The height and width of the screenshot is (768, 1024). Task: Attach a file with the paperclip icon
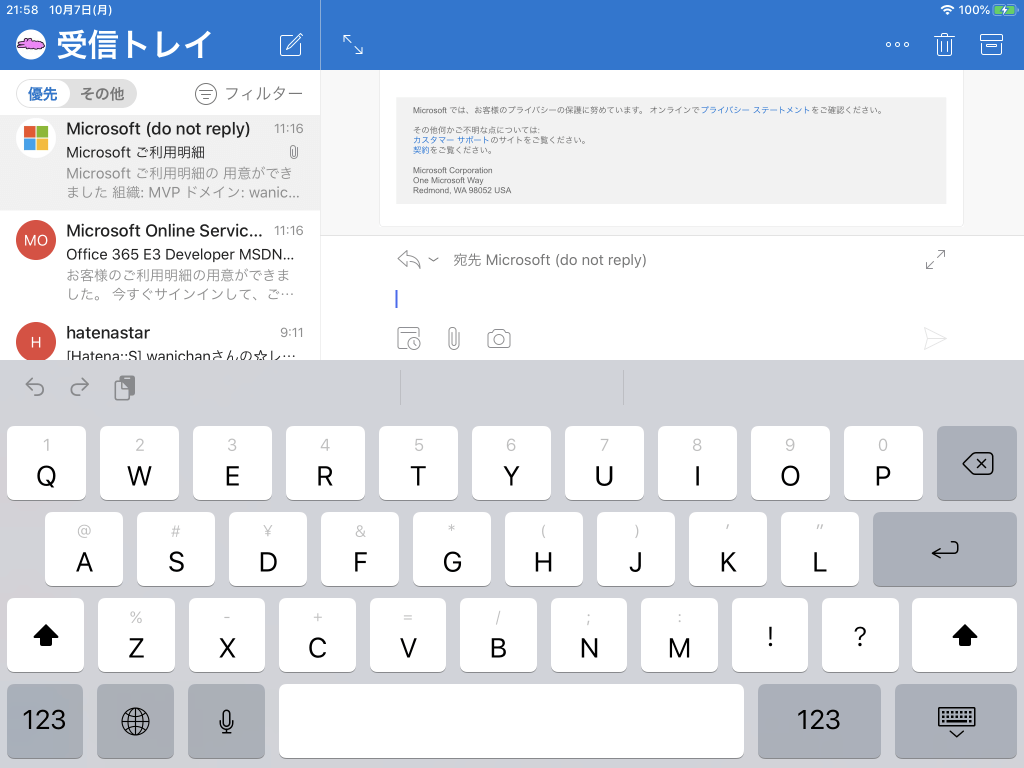click(x=453, y=339)
